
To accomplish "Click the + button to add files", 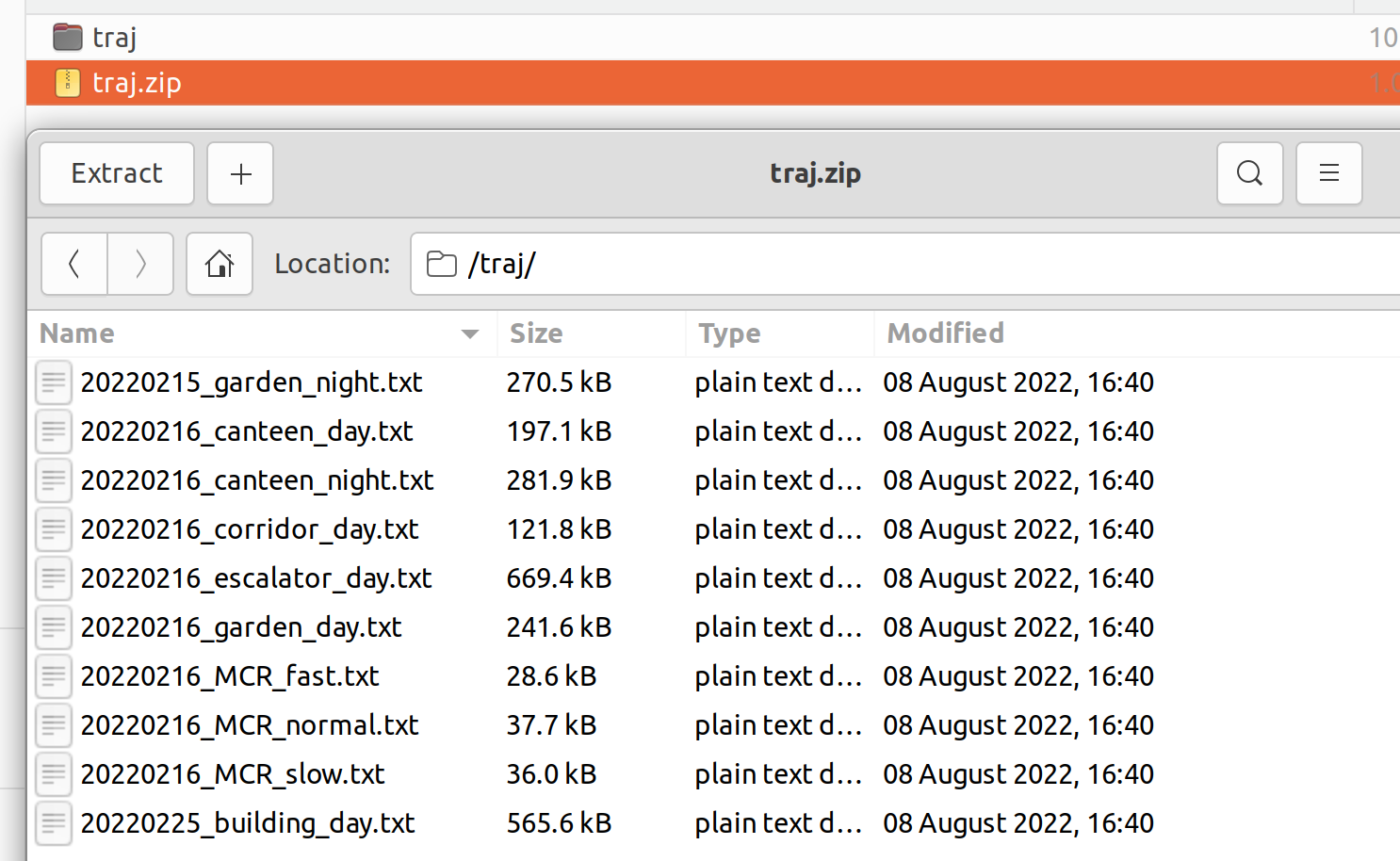I will coord(240,173).
